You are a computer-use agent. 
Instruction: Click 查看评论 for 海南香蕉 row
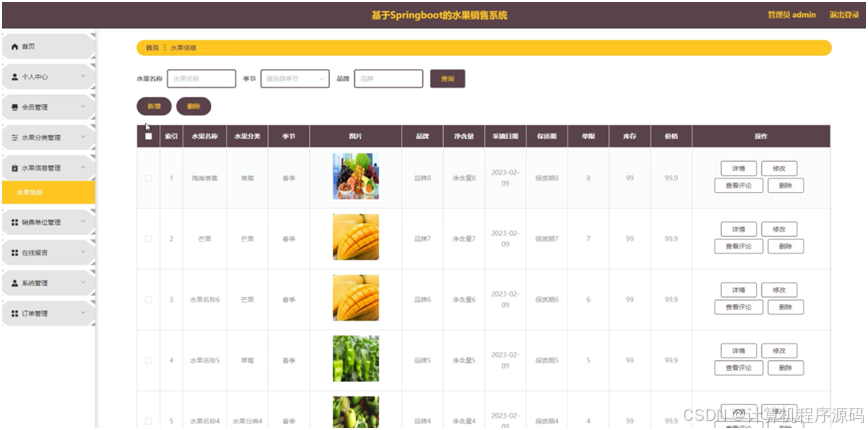(738, 185)
